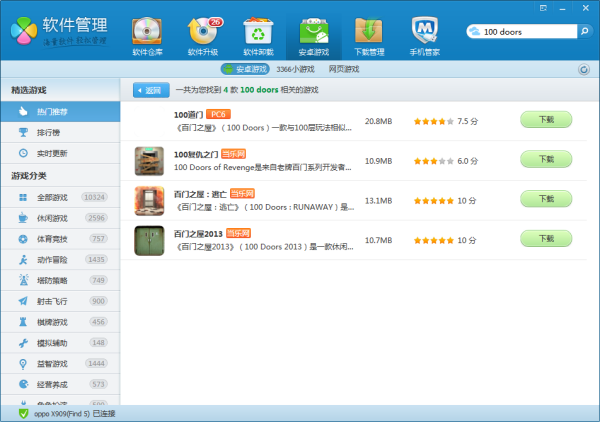The height and width of the screenshot is (422, 600).
Task: Click the 经营养成 count 573
Action: 98,384
